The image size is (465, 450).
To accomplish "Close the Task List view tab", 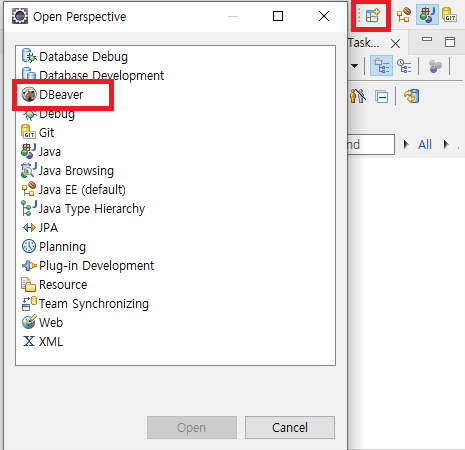I will tap(396, 43).
